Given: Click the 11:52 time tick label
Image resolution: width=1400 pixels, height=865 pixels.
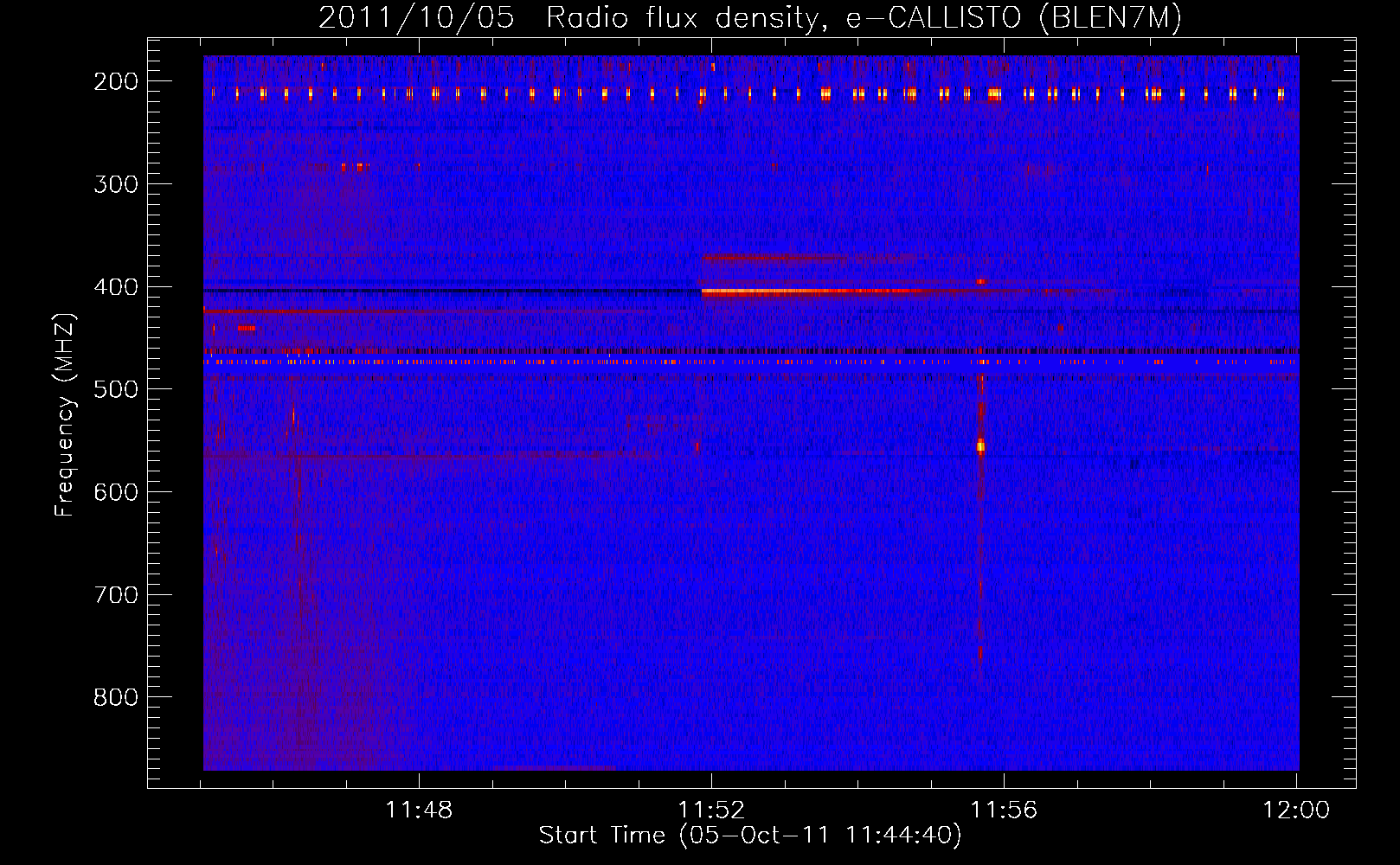Looking at the screenshot, I should [x=711, y=811].
